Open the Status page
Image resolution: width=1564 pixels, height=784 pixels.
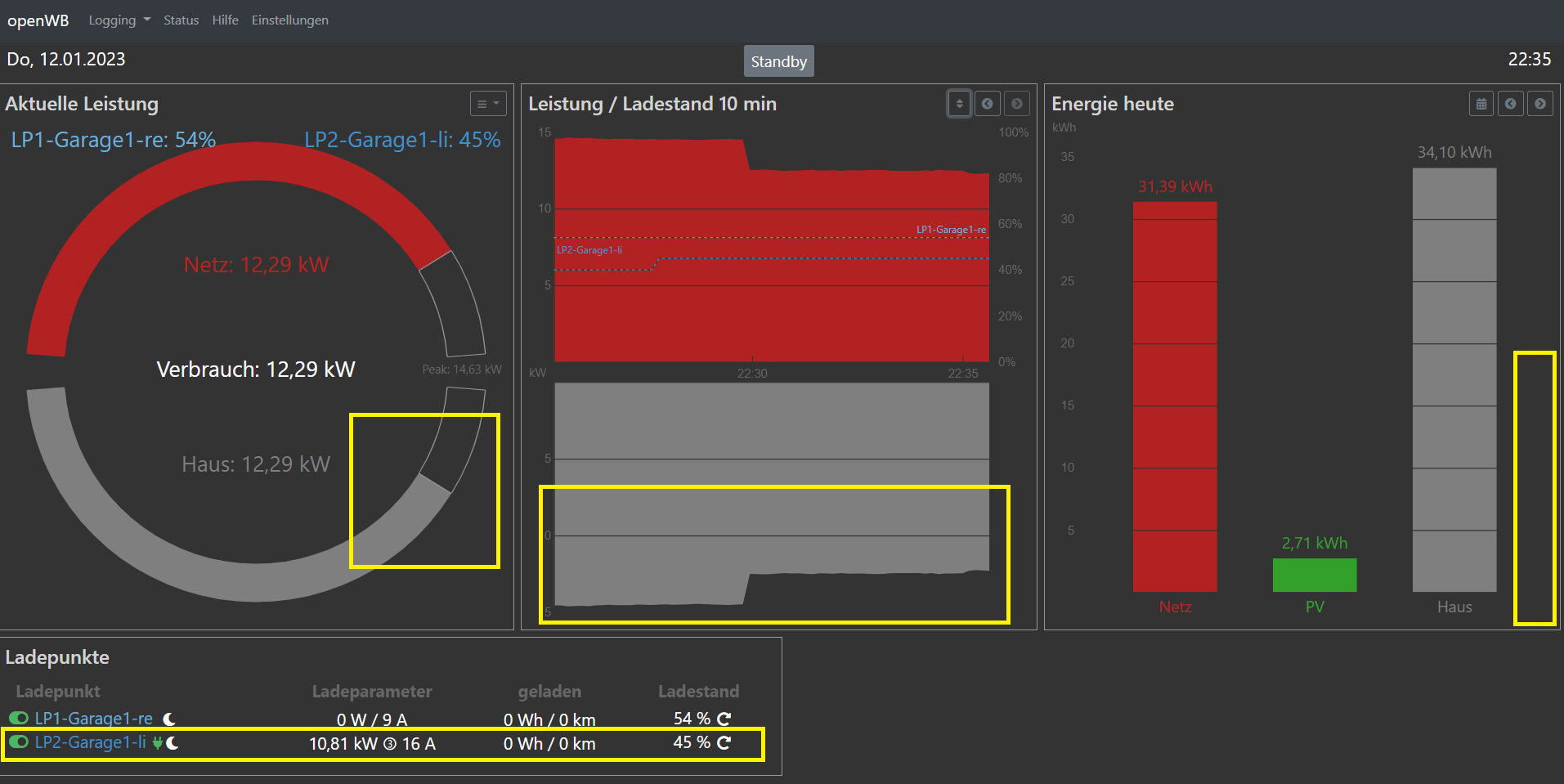click(x=181, y=20)
